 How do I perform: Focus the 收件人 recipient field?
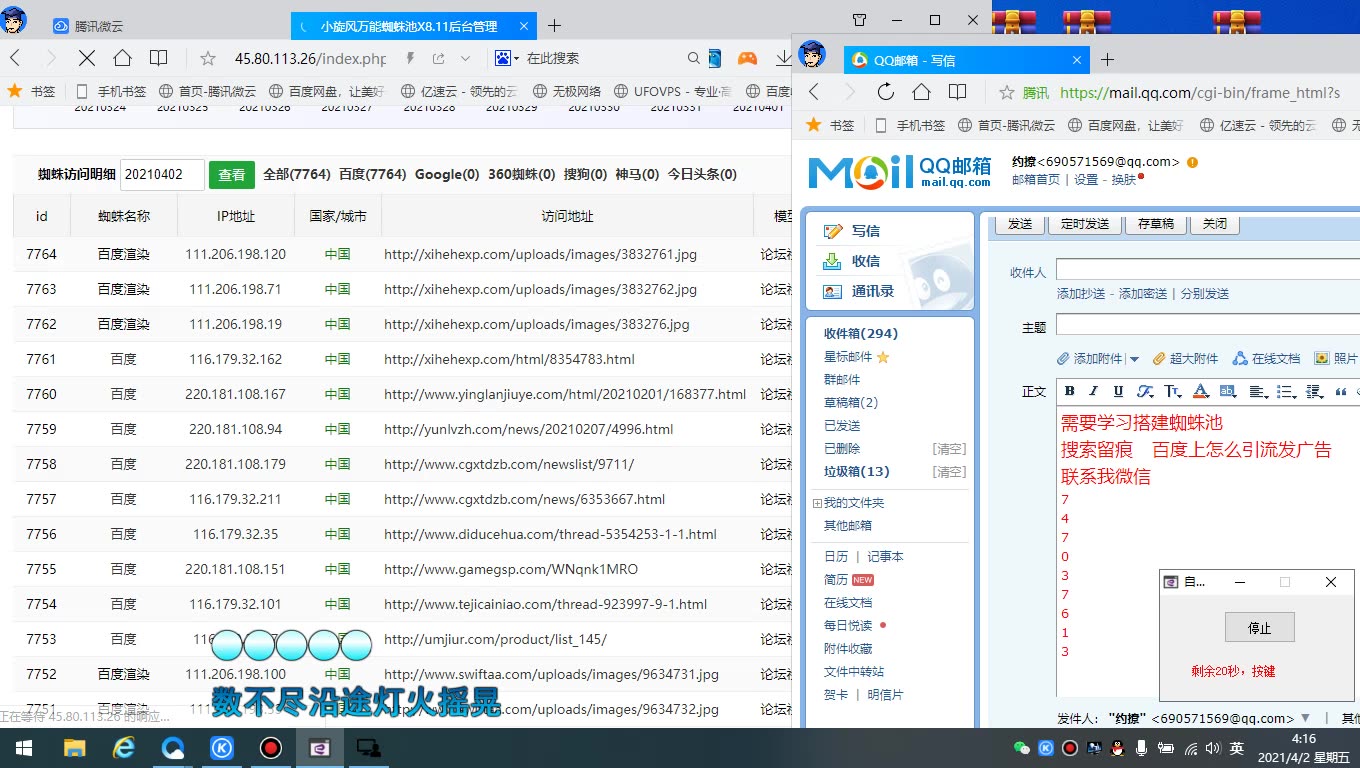1208,270
